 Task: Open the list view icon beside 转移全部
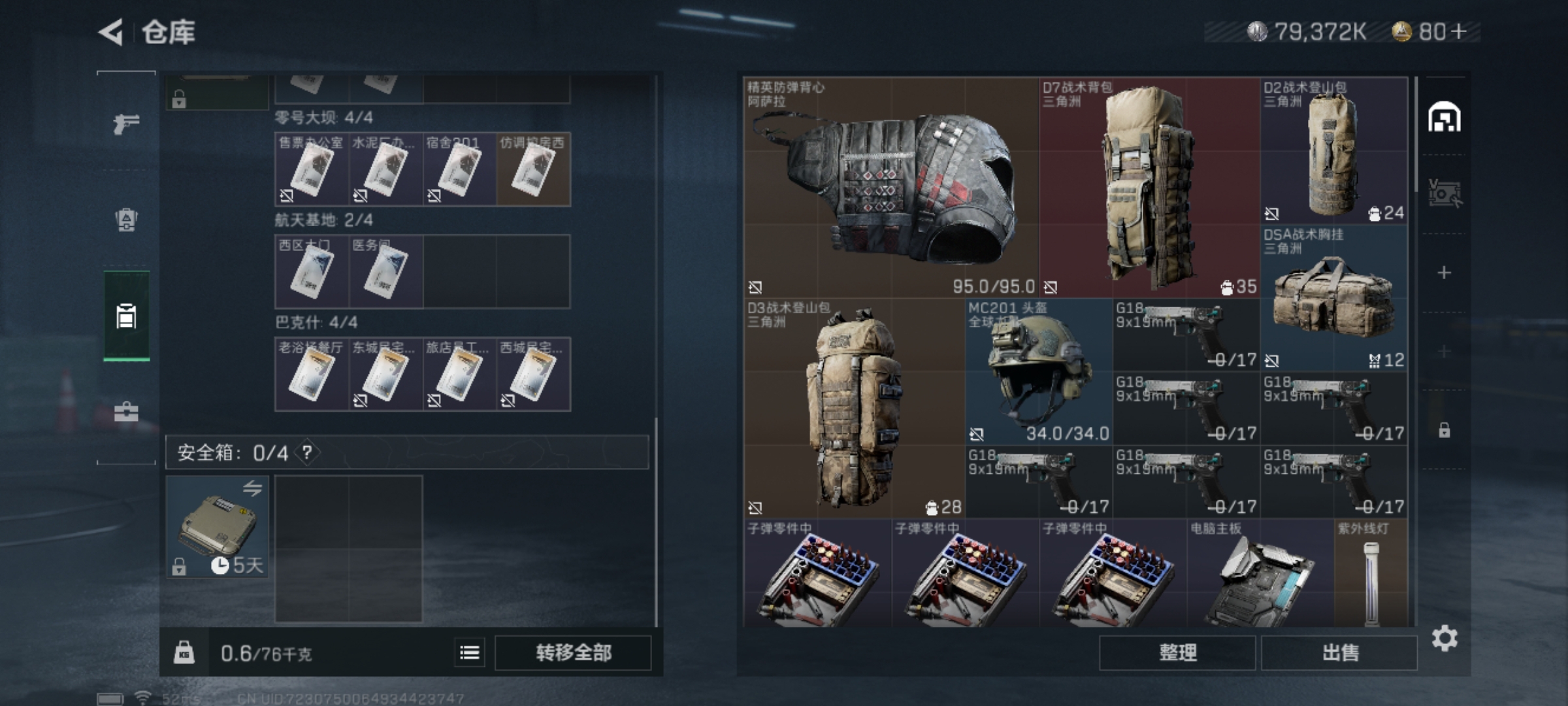tap(470, 652)
